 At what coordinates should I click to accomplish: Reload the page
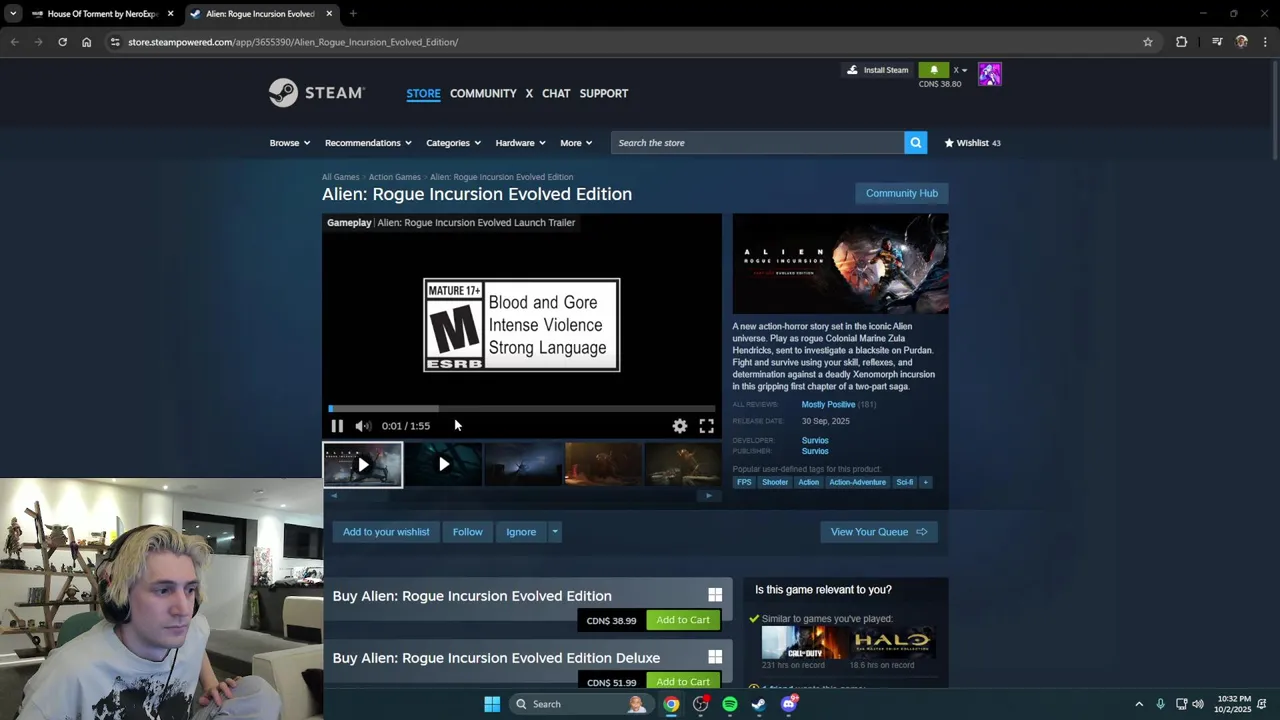pos(62,42)
